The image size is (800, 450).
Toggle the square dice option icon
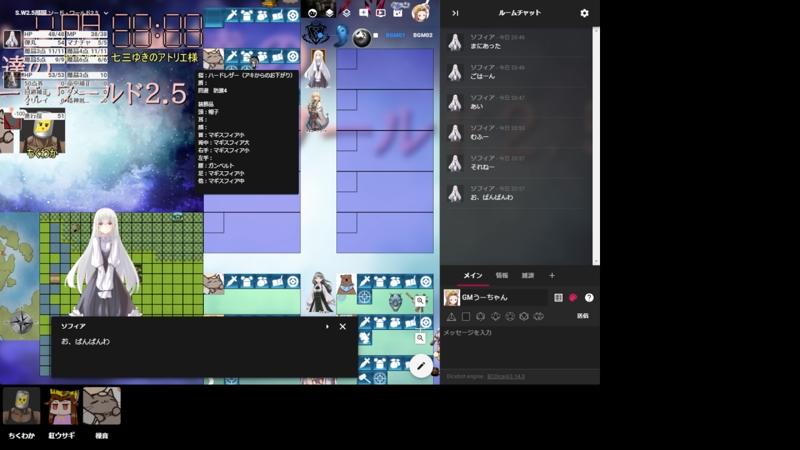(x=466, y=316)
